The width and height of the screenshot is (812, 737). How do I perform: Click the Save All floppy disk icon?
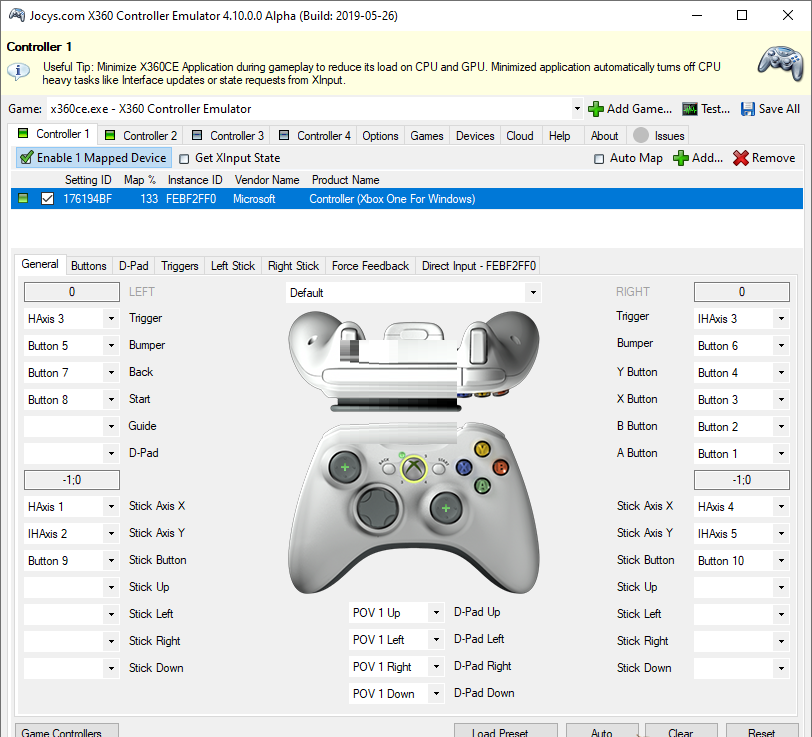click(748, 109)
